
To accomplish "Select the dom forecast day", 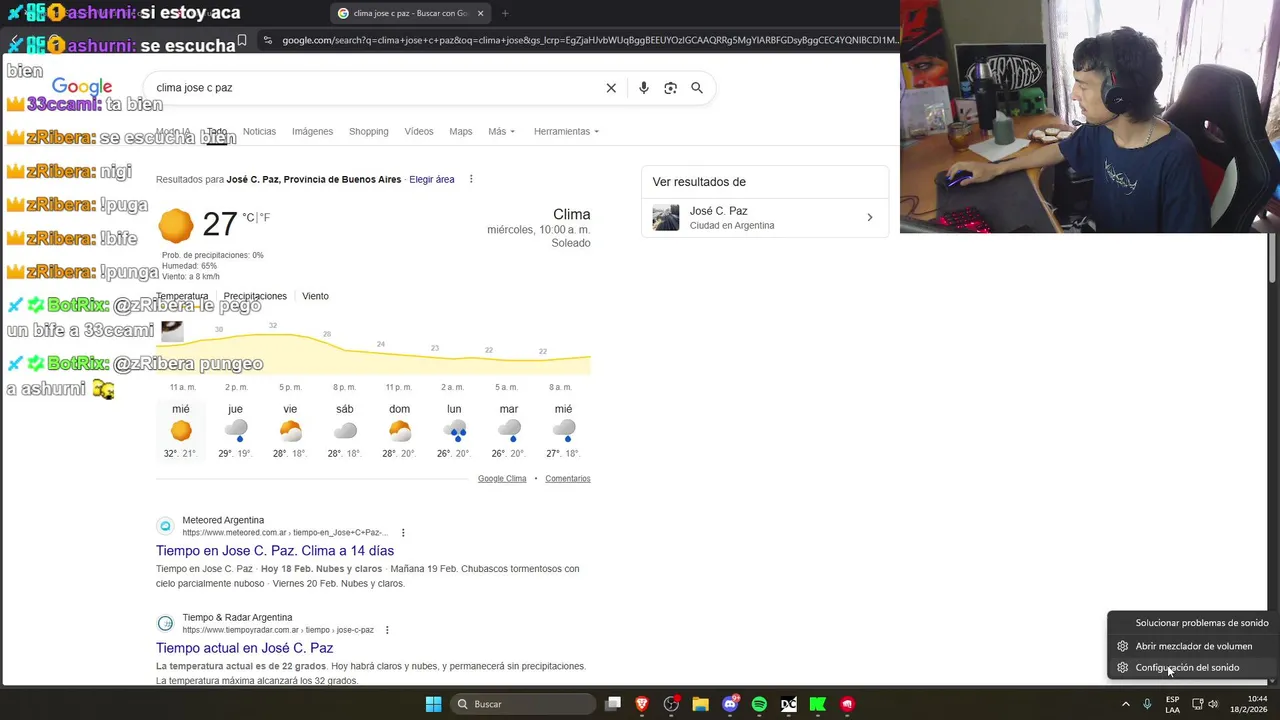I will click(399, 431).
